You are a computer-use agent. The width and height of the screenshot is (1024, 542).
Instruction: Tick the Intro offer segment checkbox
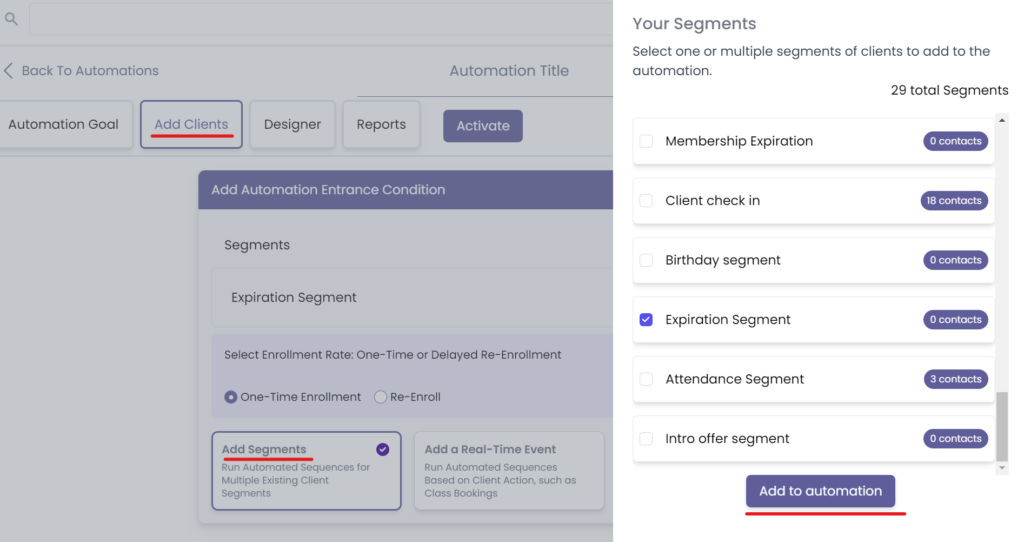point(646,439)
